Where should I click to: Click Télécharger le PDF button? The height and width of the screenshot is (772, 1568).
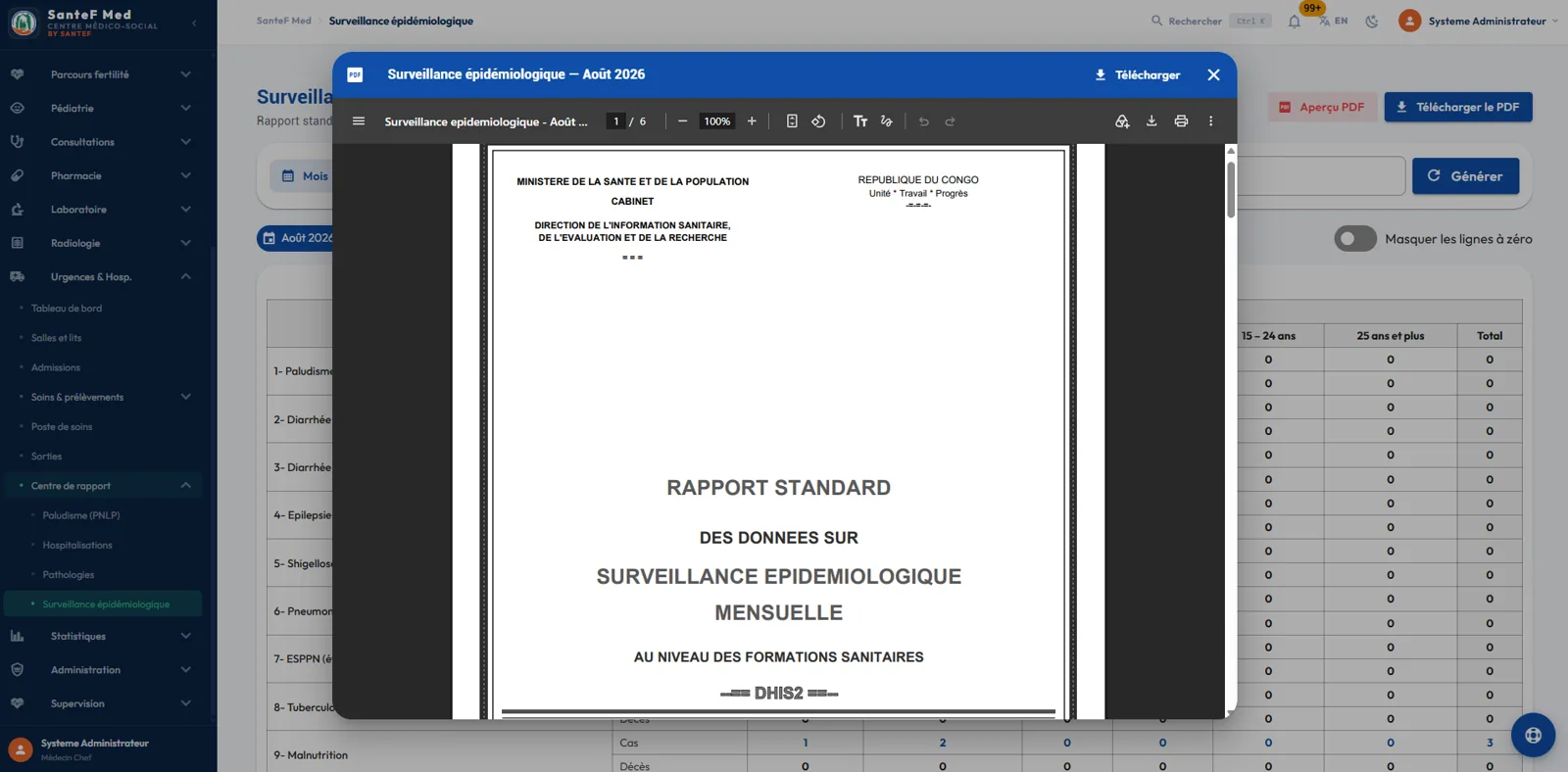[x=1458, y=107]
